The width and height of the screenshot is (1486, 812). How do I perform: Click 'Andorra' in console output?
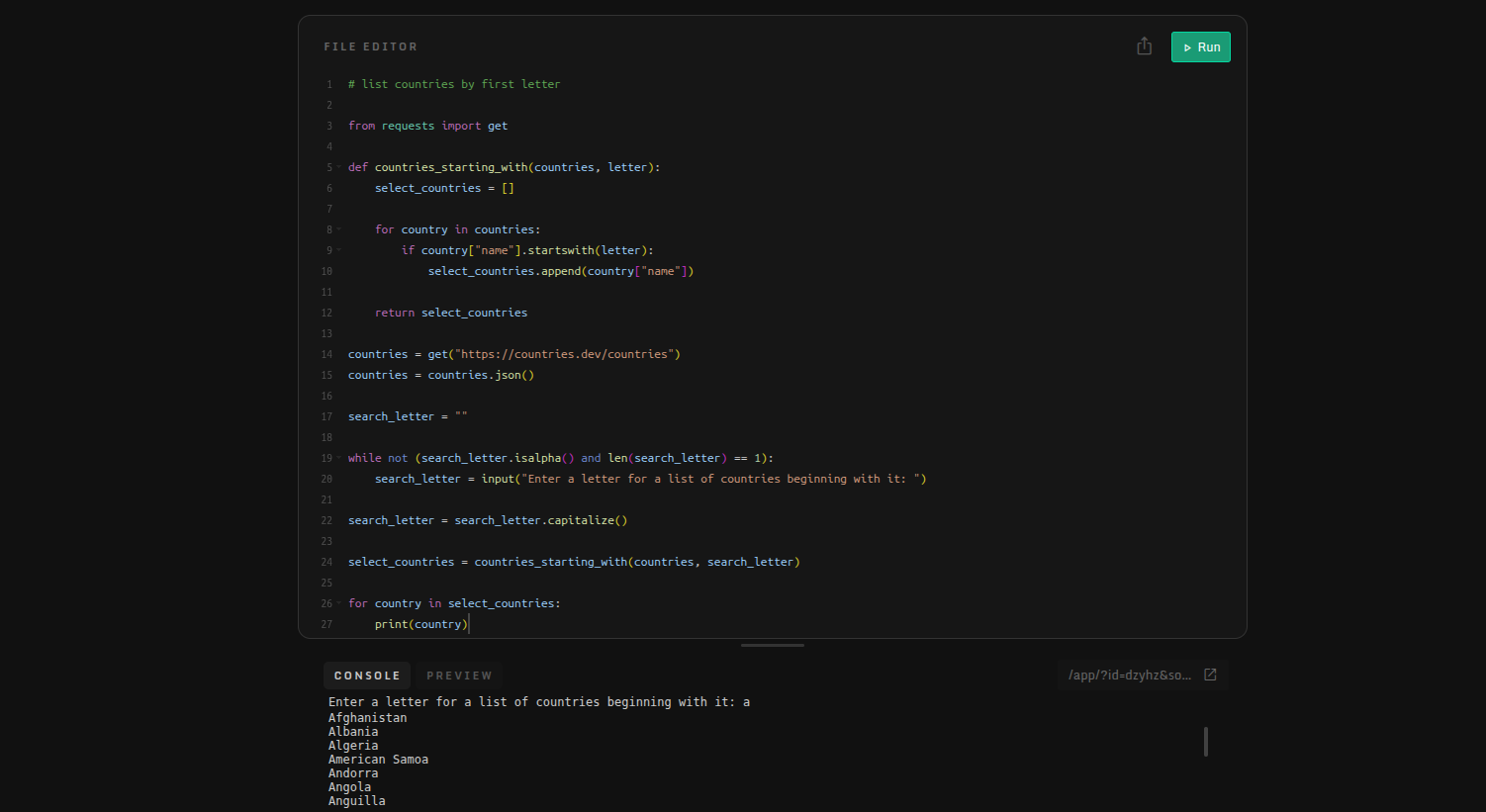click(353, 773)
